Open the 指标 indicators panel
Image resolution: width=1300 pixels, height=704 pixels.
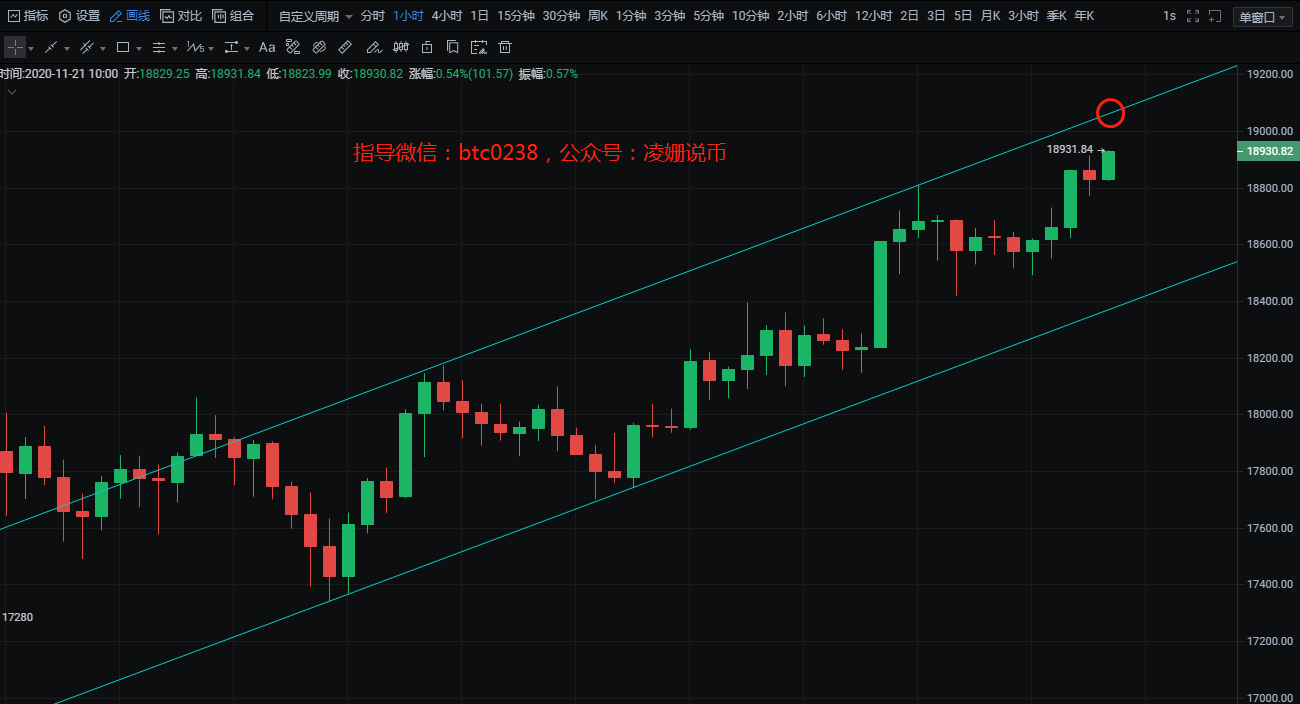tap(28, 16)
